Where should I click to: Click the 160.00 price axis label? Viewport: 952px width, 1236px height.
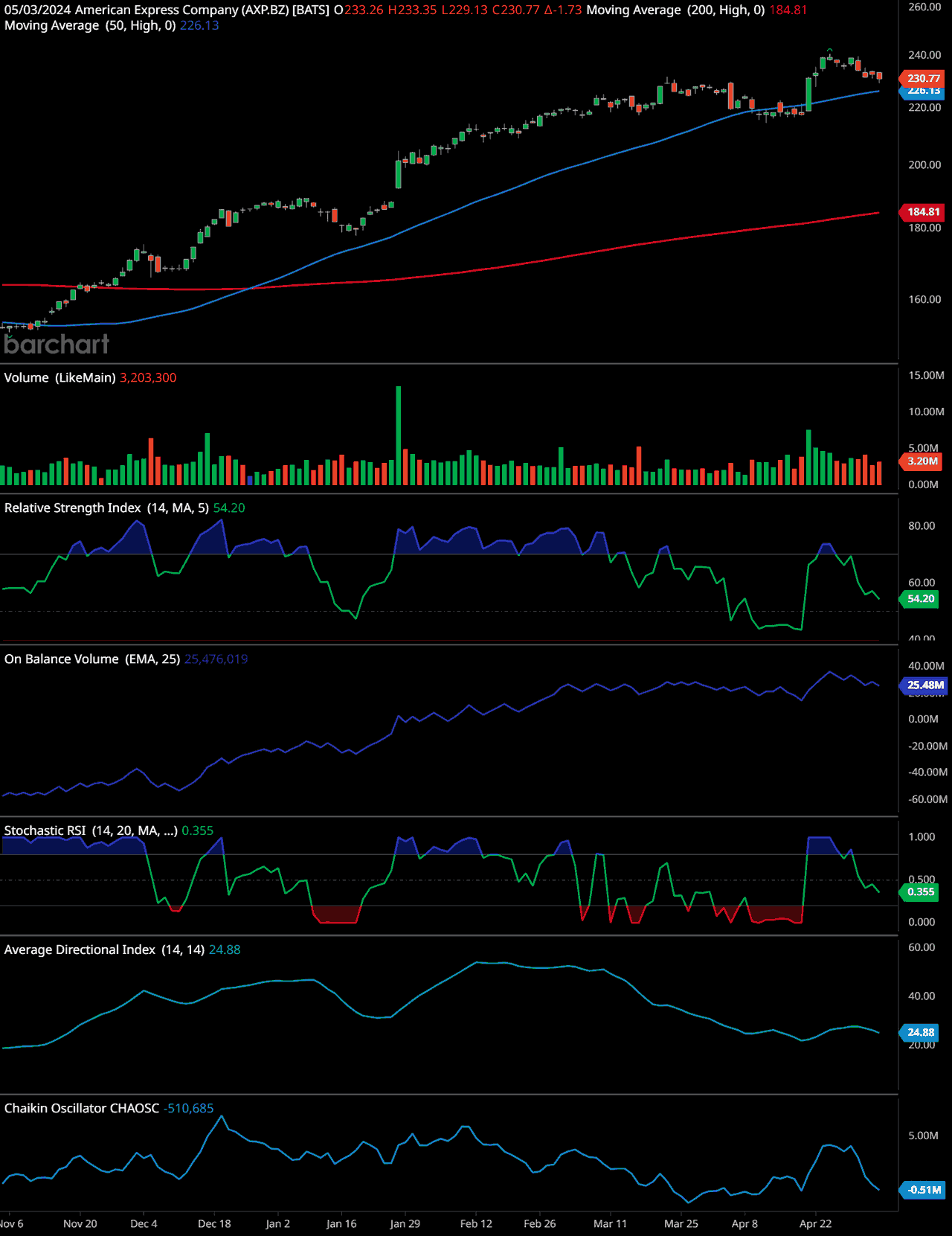tap(924, 300)
